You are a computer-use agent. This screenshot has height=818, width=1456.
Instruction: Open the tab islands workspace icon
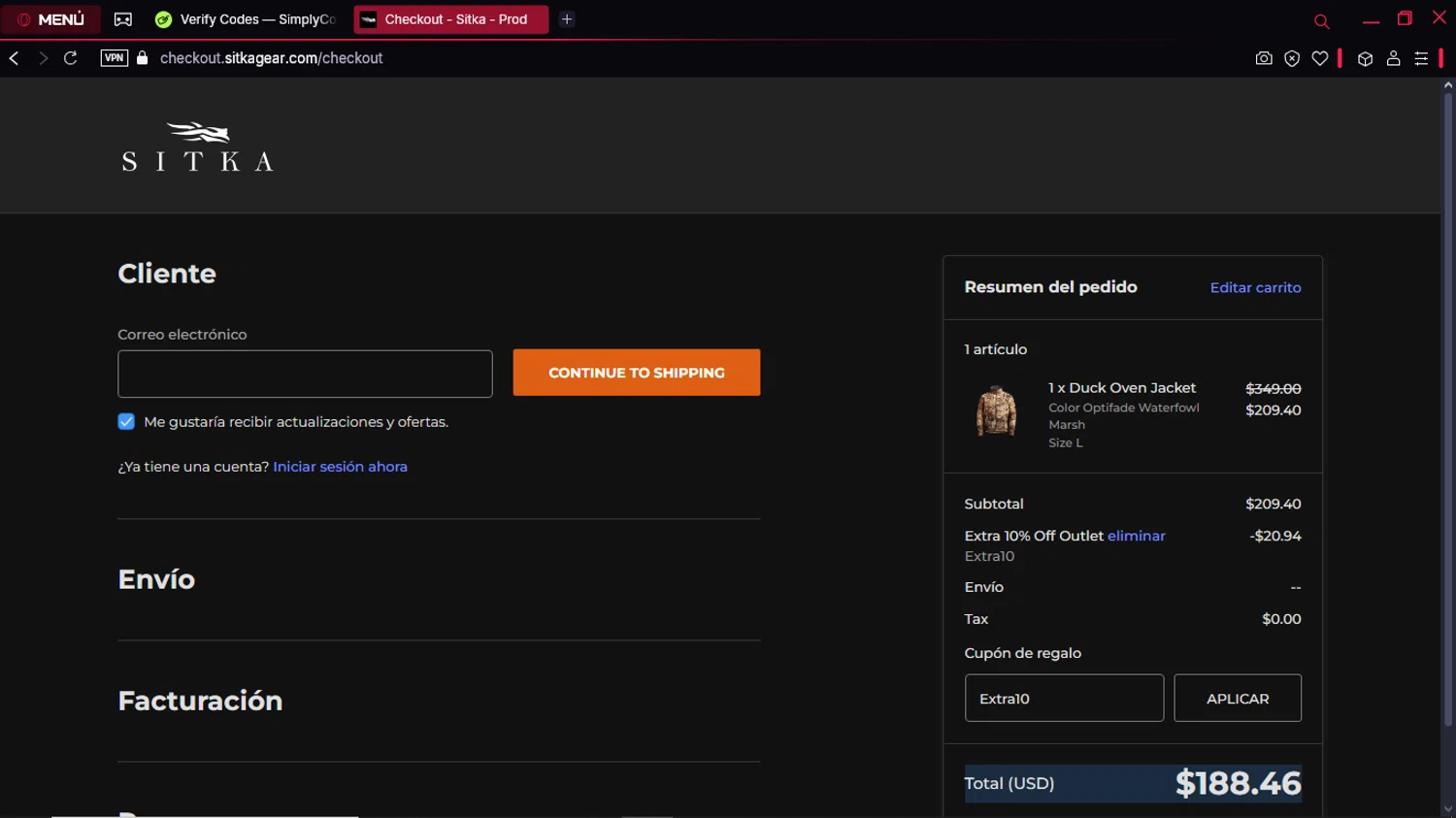tap(123, 19)
